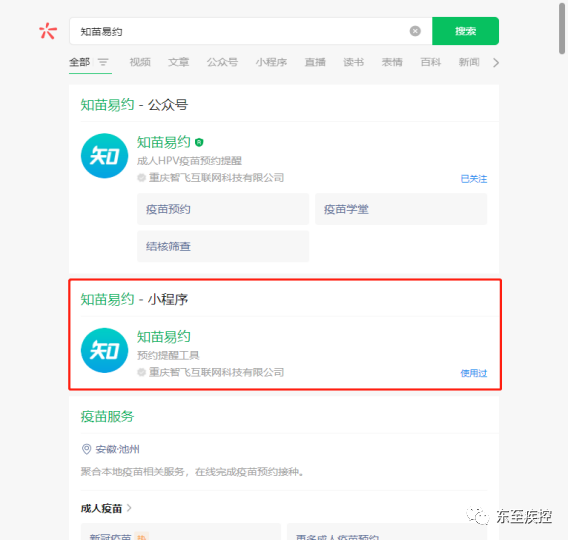Open the filter icon next to 全部
The height and width of the screenshot is (541, 569).
[103, 62]
